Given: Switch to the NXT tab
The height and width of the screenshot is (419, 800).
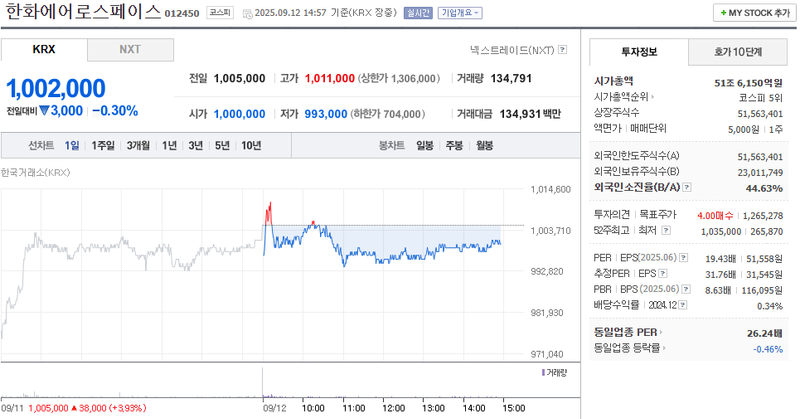Looking at the screenshot, I should click(130, 50).
